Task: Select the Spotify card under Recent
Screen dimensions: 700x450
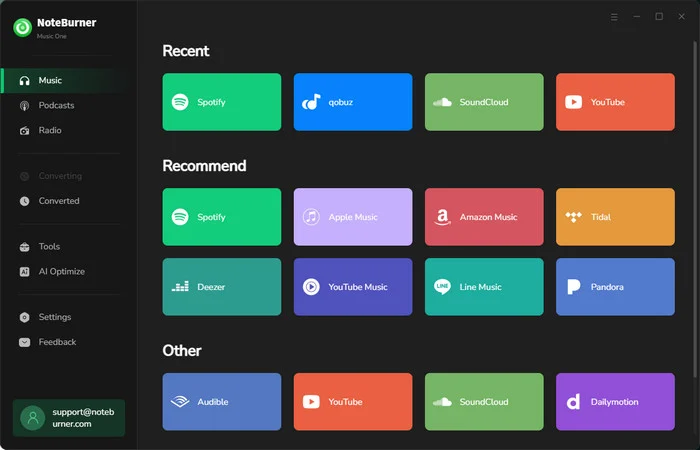Action: pyautogui.click(x=222, y=102)
